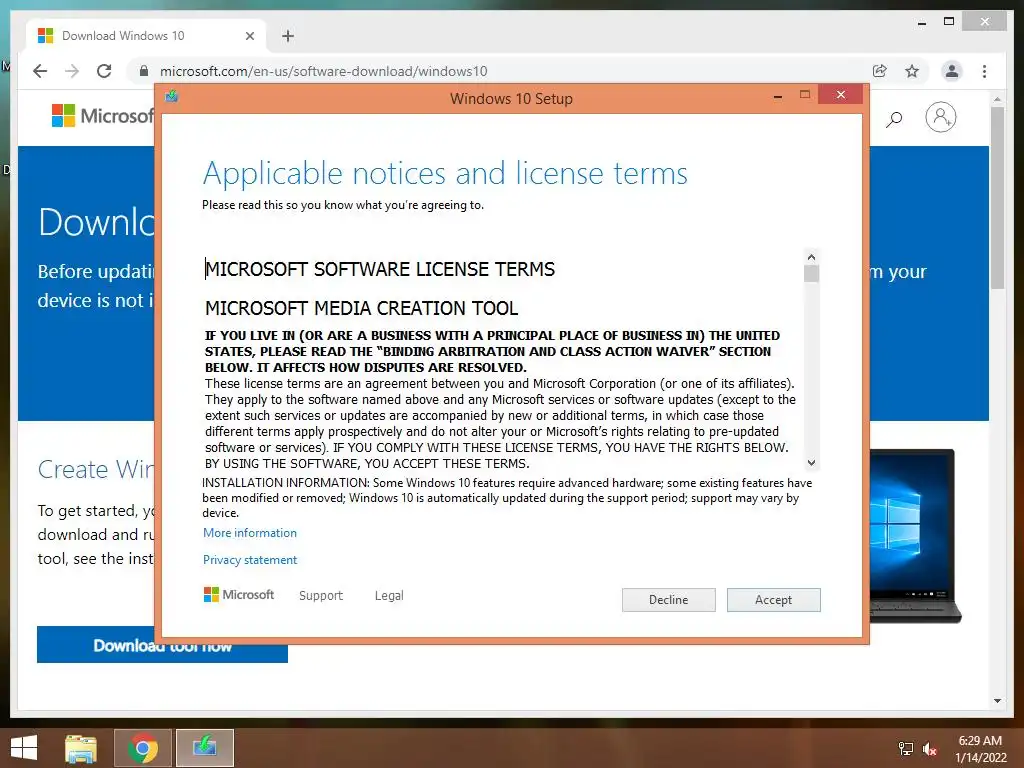This screenshot has height=768, width=1024.
Task: Close the Windows 10 Setup dialog
Action: tap(840, 95)
